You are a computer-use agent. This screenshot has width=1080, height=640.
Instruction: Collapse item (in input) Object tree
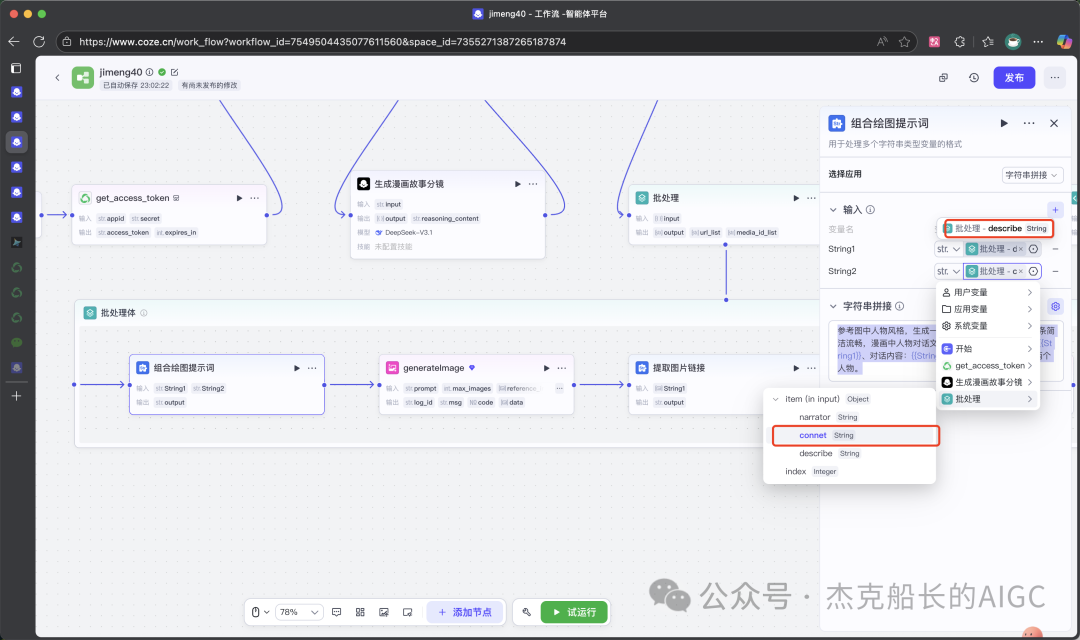point(776,399)
